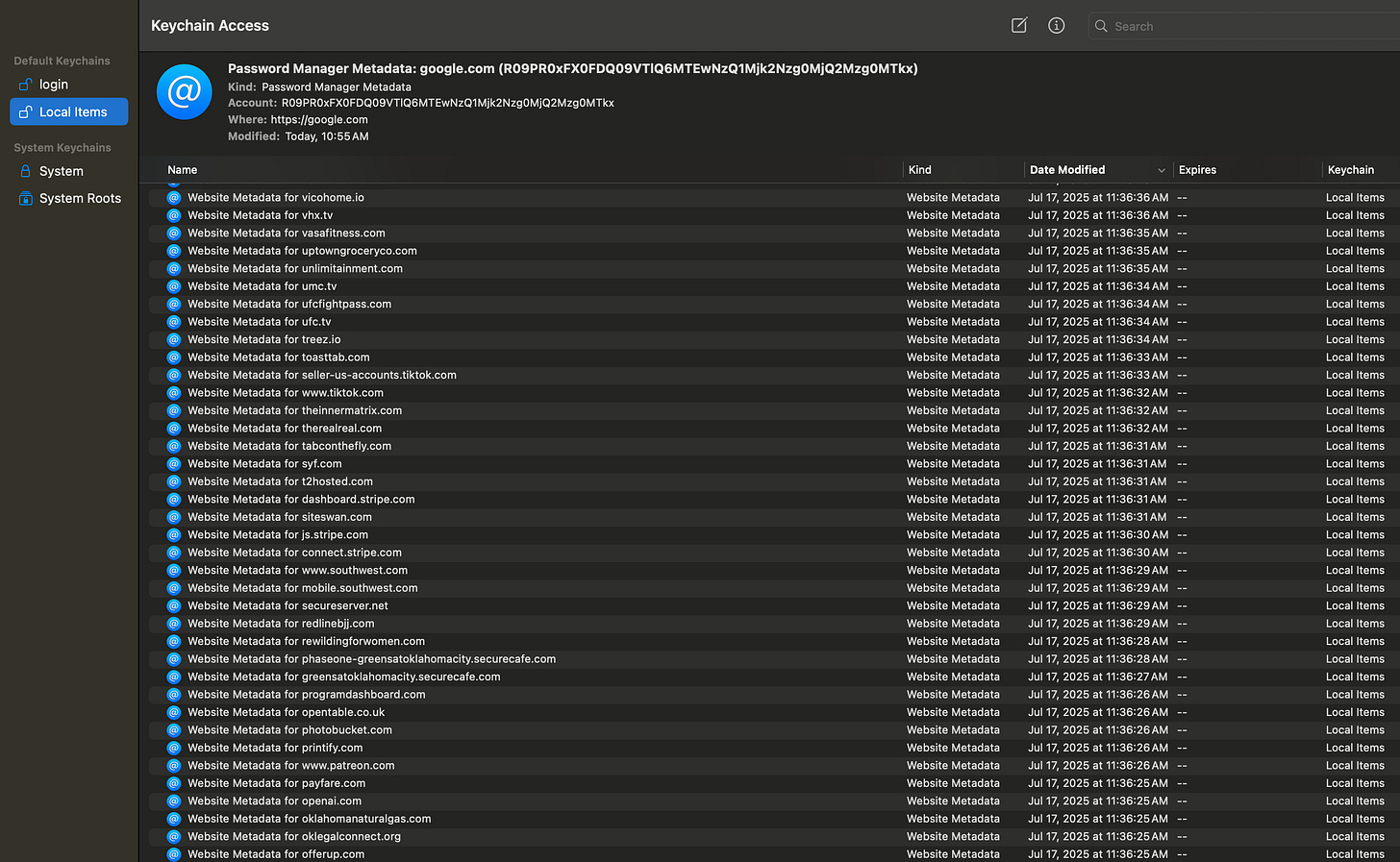Toggle the Date Modified sort chevron
This screenshot has height=862, width=1400.
pyautogui.click(x=1162, y=170)
